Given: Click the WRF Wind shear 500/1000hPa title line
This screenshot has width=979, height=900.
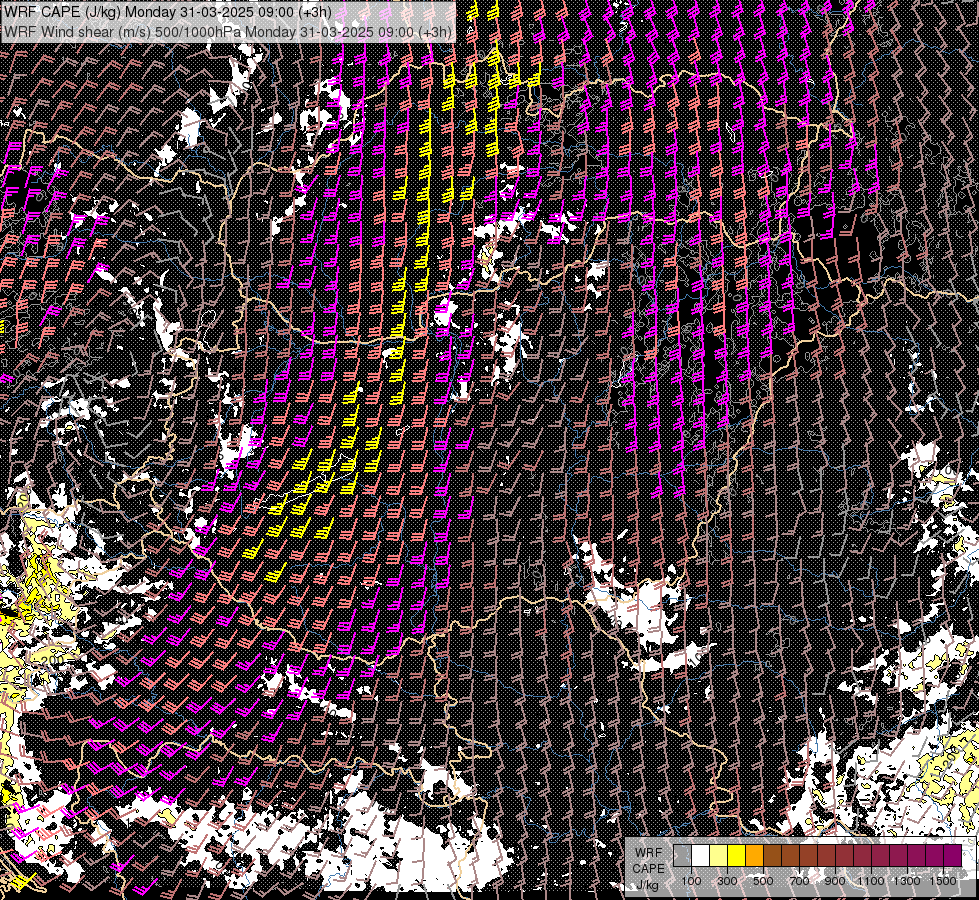Looking at the screenshot, I should pos(228,31).
